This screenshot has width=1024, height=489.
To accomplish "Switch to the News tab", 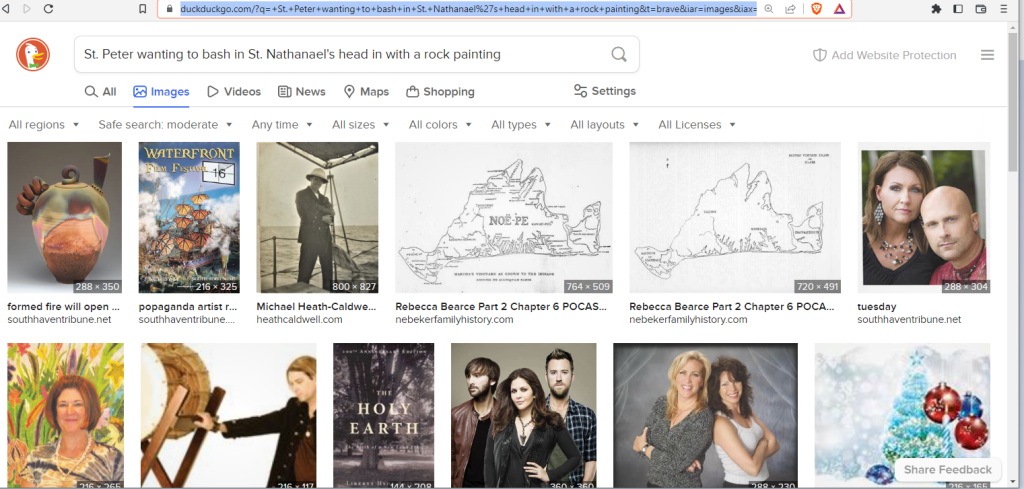I will point(302,92).
